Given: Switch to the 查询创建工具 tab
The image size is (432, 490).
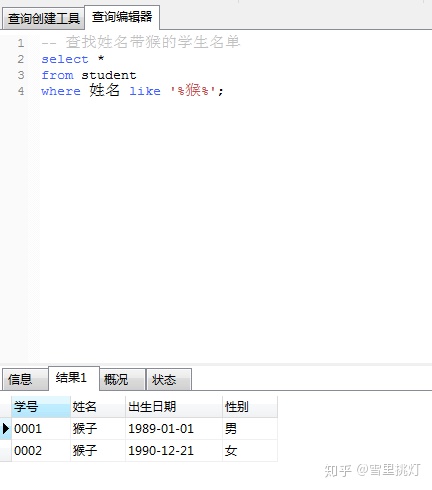Looking at the screenshot, I should [x=43, y=19].
